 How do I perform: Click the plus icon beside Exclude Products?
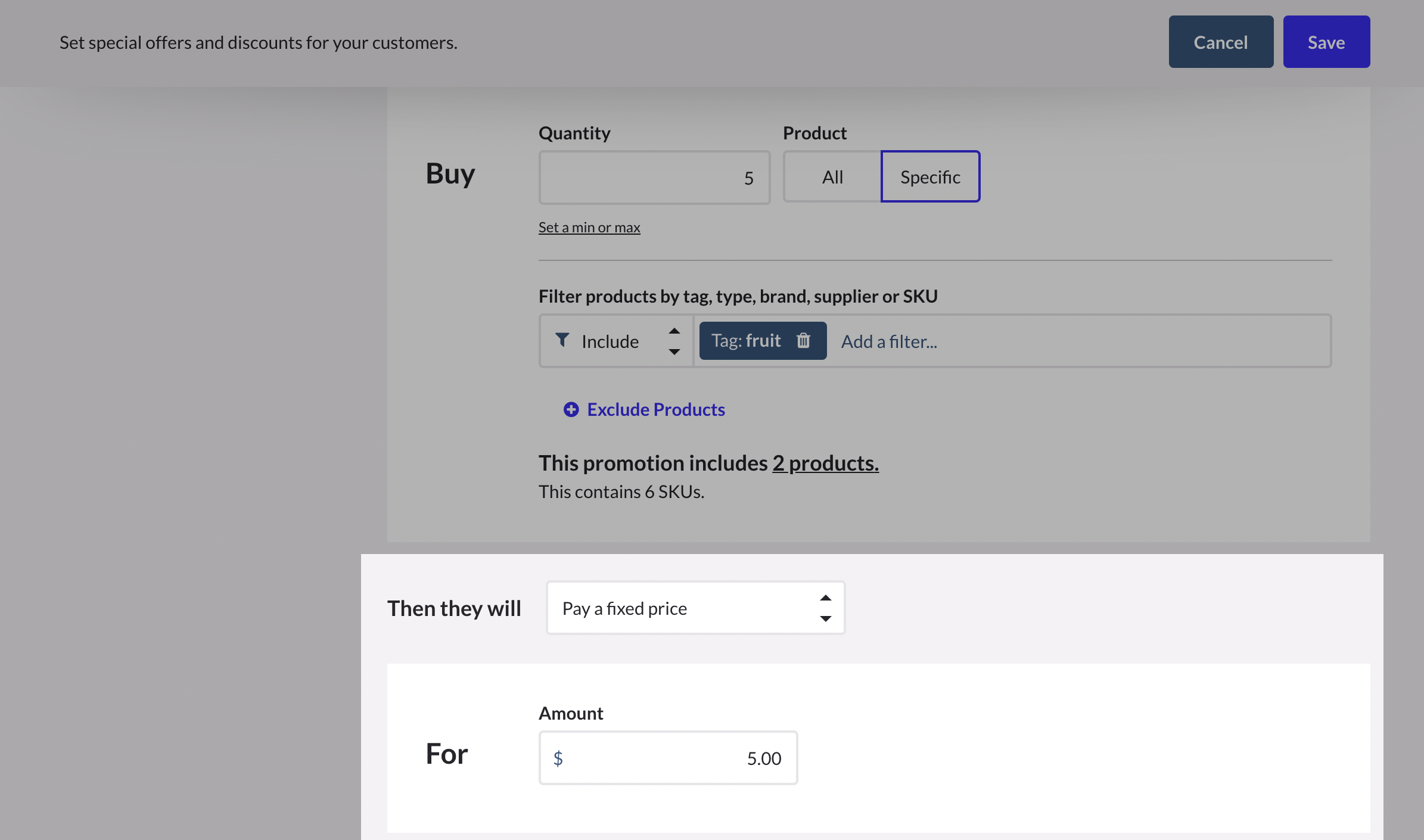pyautogui.click(x=571, y=409)
